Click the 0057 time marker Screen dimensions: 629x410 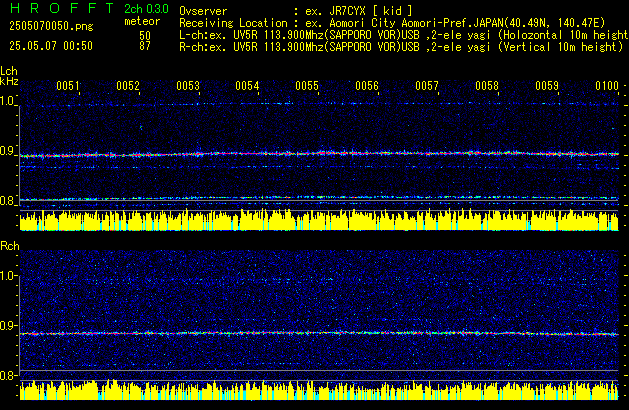[x=427, y=86]
